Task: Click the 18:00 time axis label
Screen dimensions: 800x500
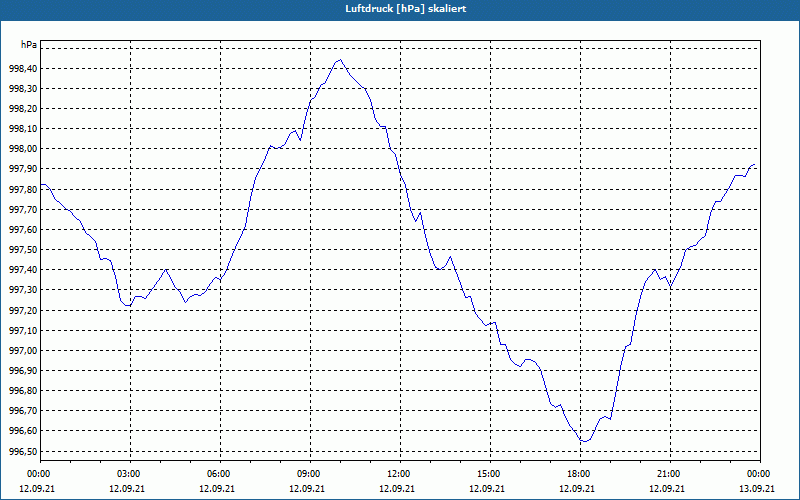Action: [580, 474]
